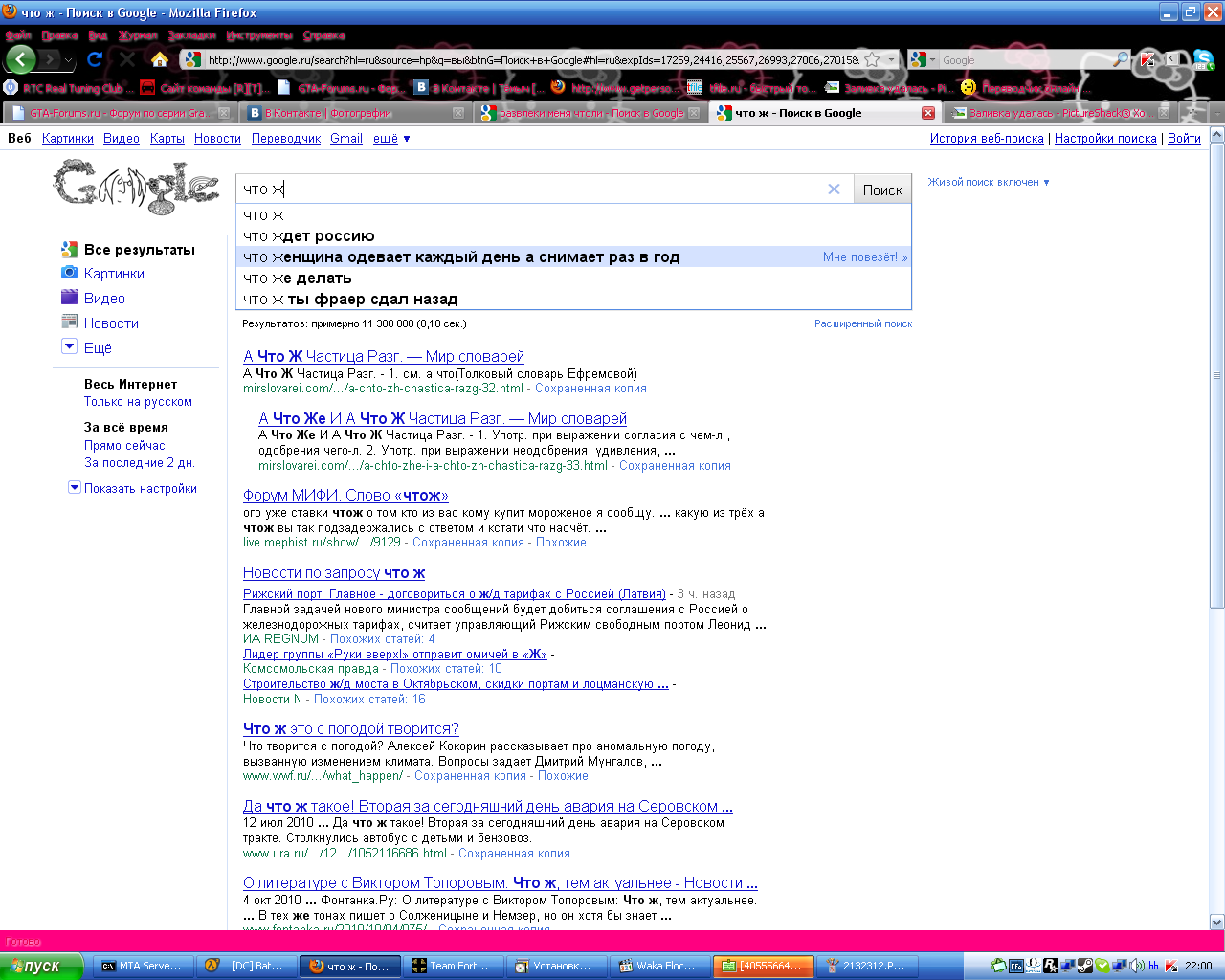
Task: Open the 'Форум МИФИ. Слово «чтож»' result
Action: coord(345,495)
